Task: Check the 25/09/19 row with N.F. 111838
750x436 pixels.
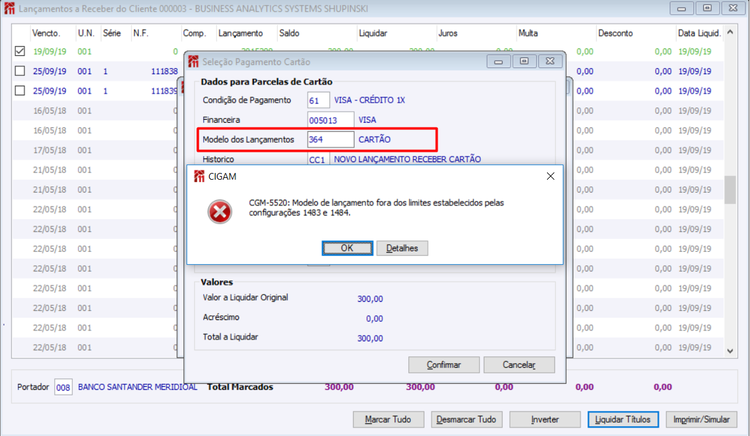Action: [x=20, y=71]
